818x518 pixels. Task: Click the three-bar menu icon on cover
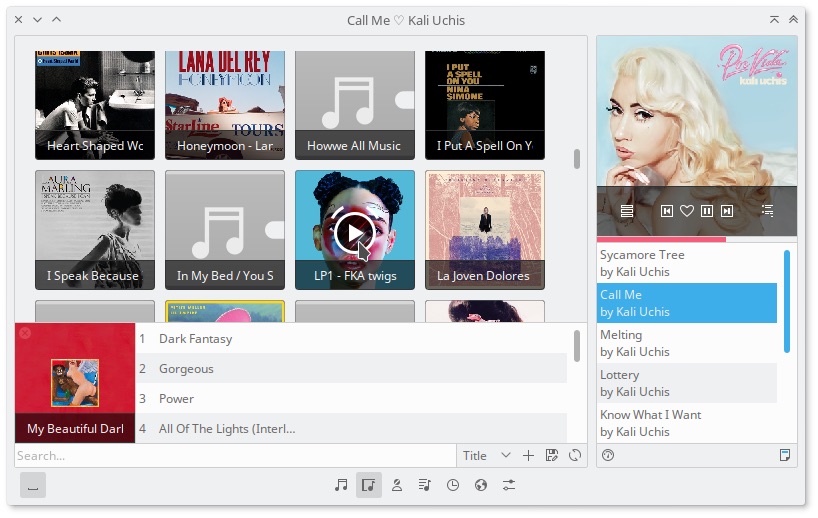[627, 211]
